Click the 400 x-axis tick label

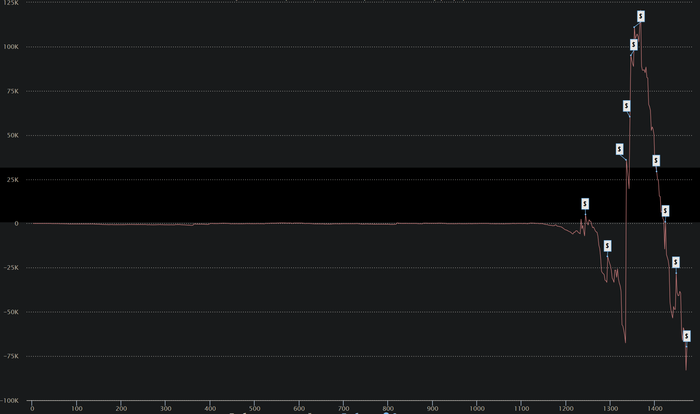coord(210,408)
